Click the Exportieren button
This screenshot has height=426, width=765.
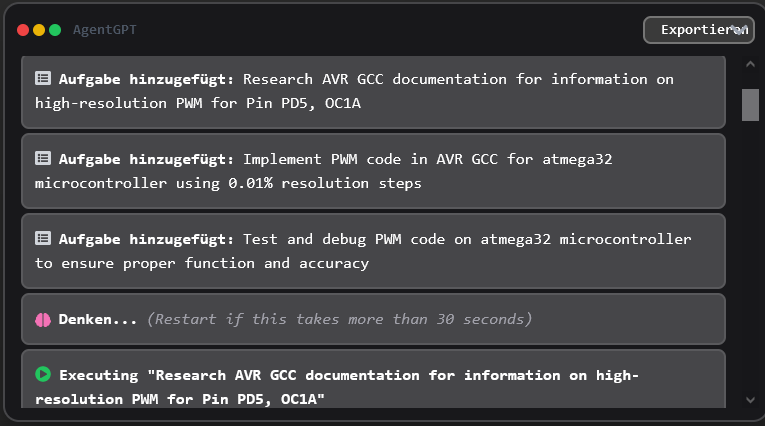[x=699, y=30]
